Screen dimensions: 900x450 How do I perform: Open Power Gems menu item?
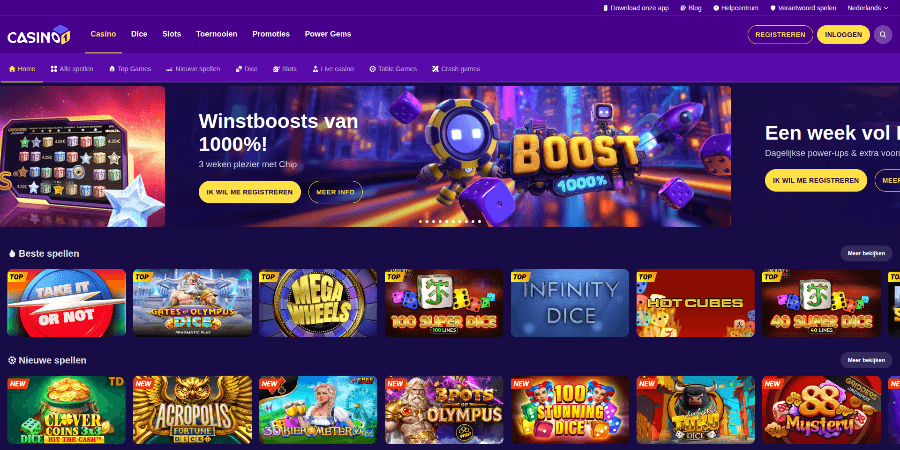328,34
